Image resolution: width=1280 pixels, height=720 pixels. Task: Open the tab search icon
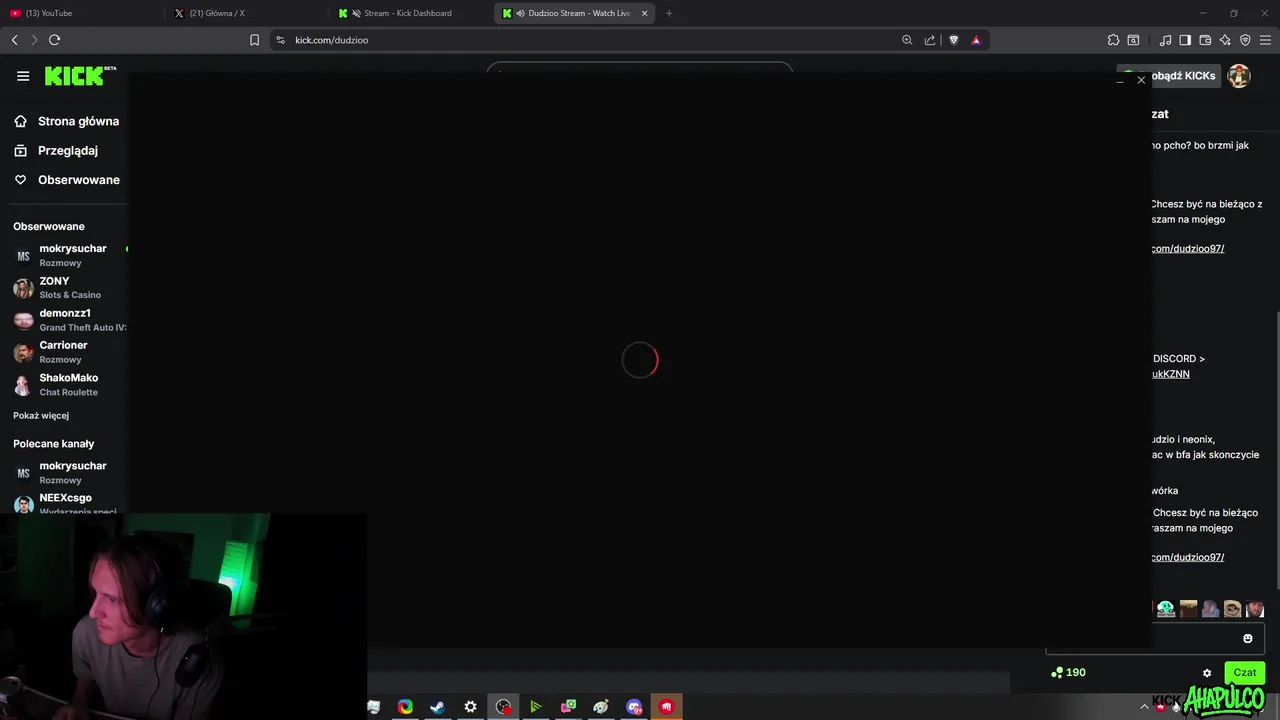pos(1133,40)
